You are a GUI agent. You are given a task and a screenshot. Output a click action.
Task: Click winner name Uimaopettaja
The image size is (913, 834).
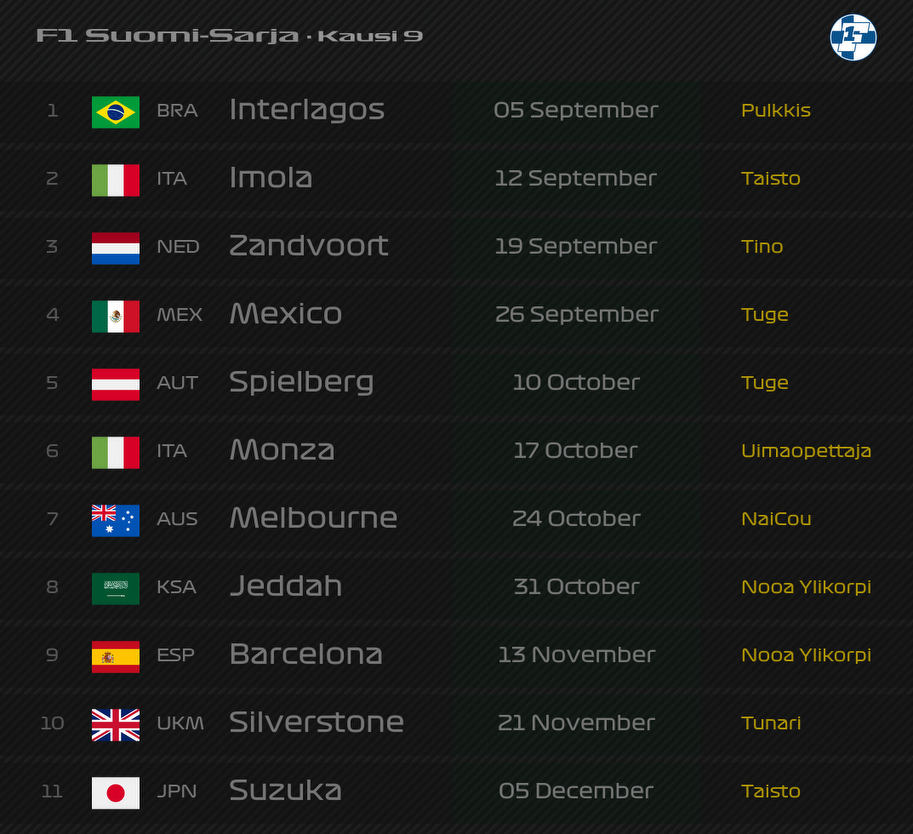point(806,451)
